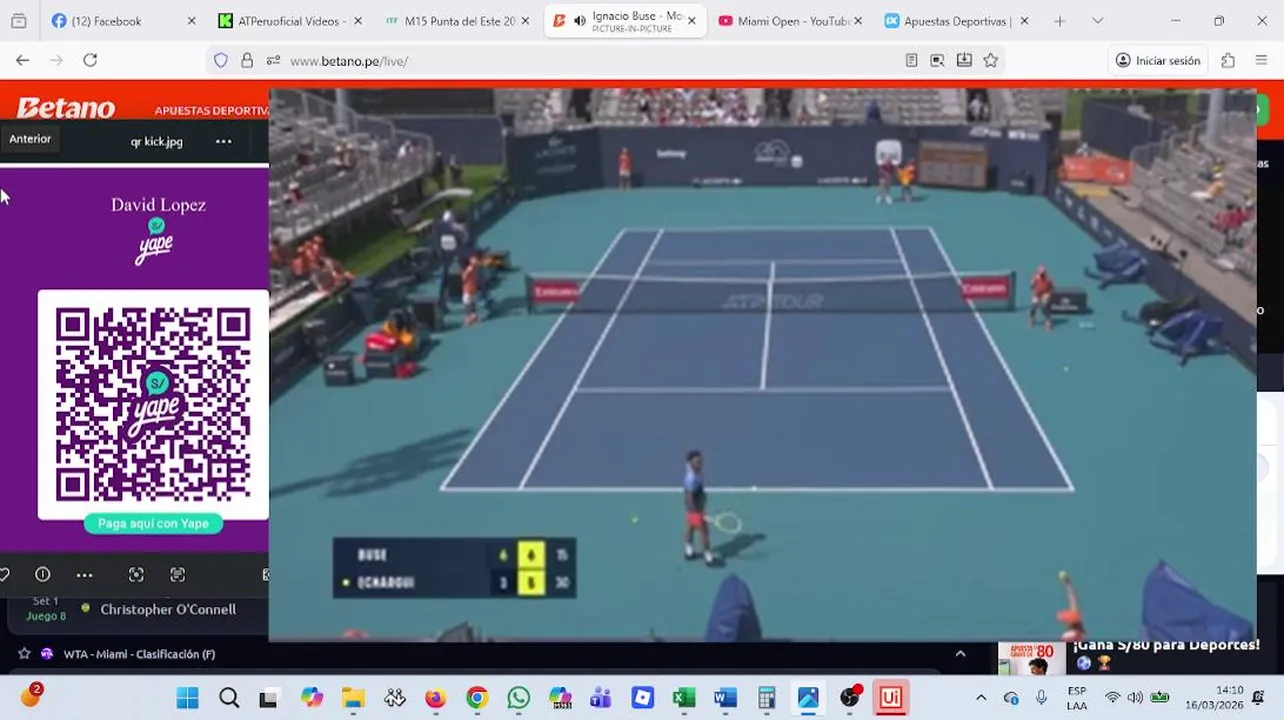Image resolution: width=1284 pixels, height=720 pixels.
Task: Collapse the section with the up chevron
Action: point(960,653)
